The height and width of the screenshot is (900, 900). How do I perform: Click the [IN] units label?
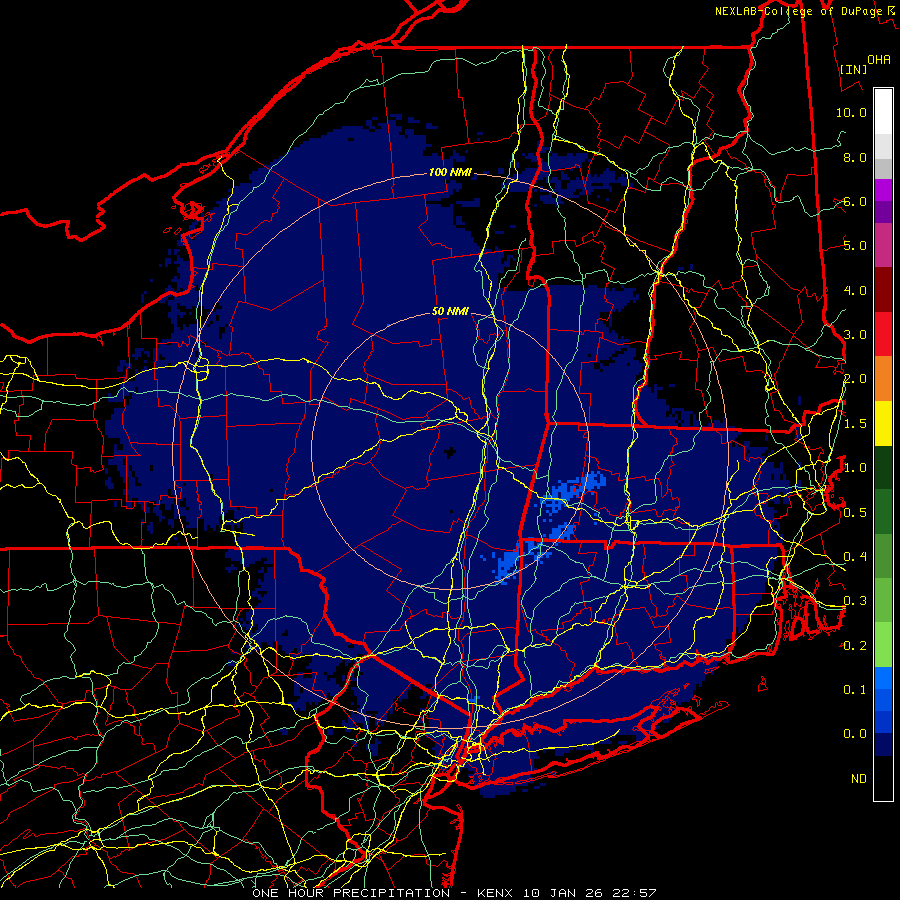(853, 69)
